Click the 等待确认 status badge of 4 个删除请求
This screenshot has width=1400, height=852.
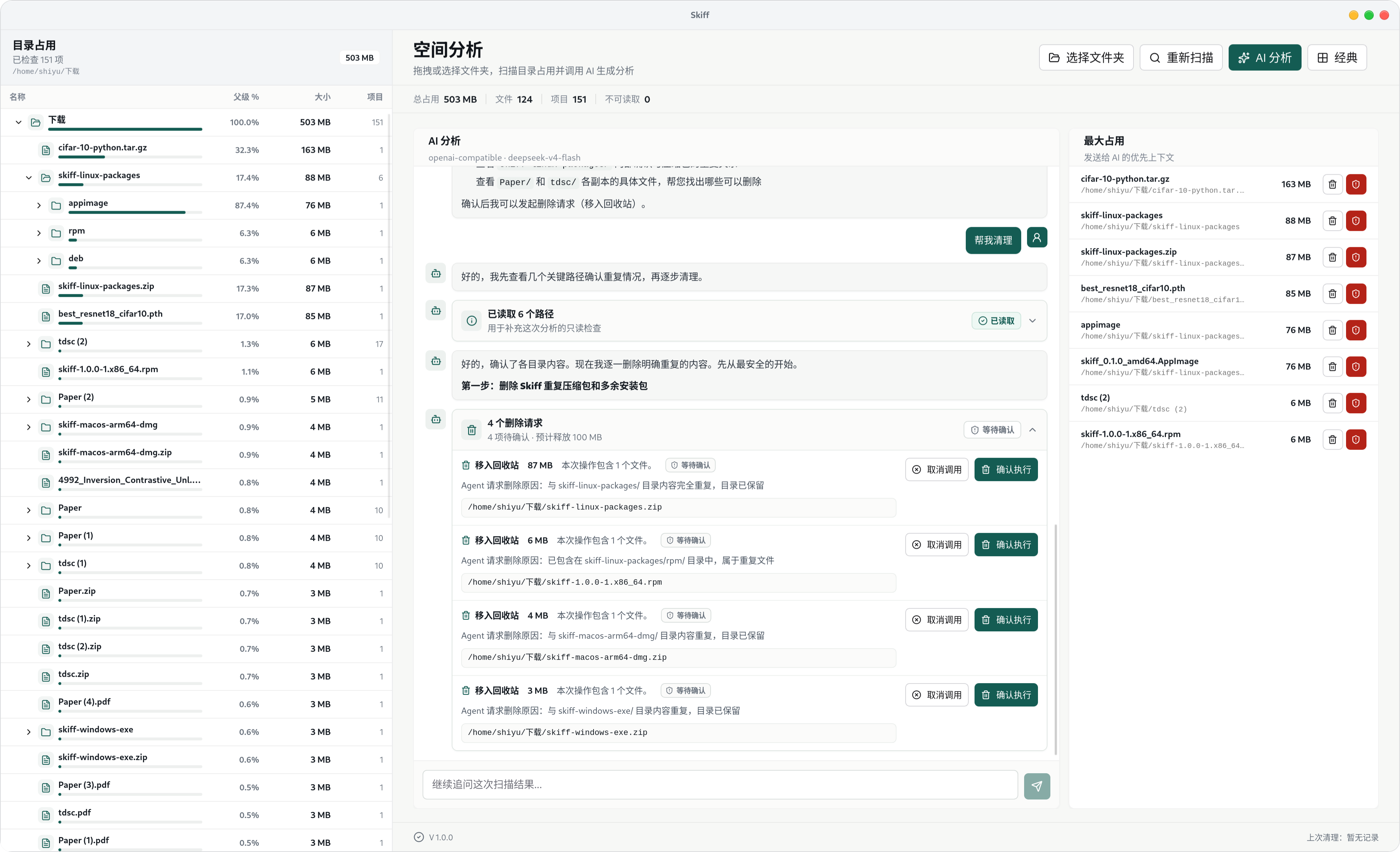tap(992, 430)
